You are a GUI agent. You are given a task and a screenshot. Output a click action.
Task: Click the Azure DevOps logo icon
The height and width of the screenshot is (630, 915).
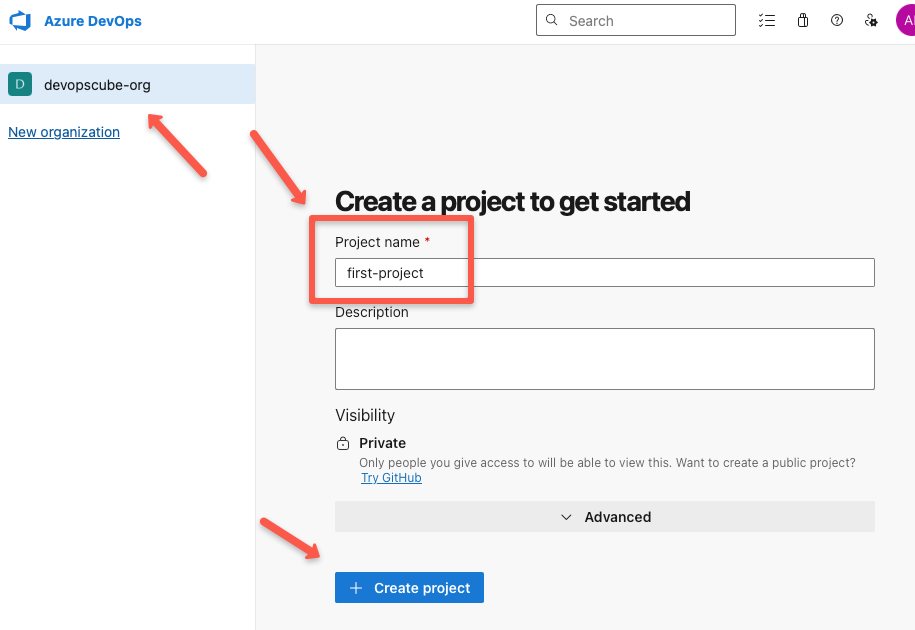(x=19, y=20)
